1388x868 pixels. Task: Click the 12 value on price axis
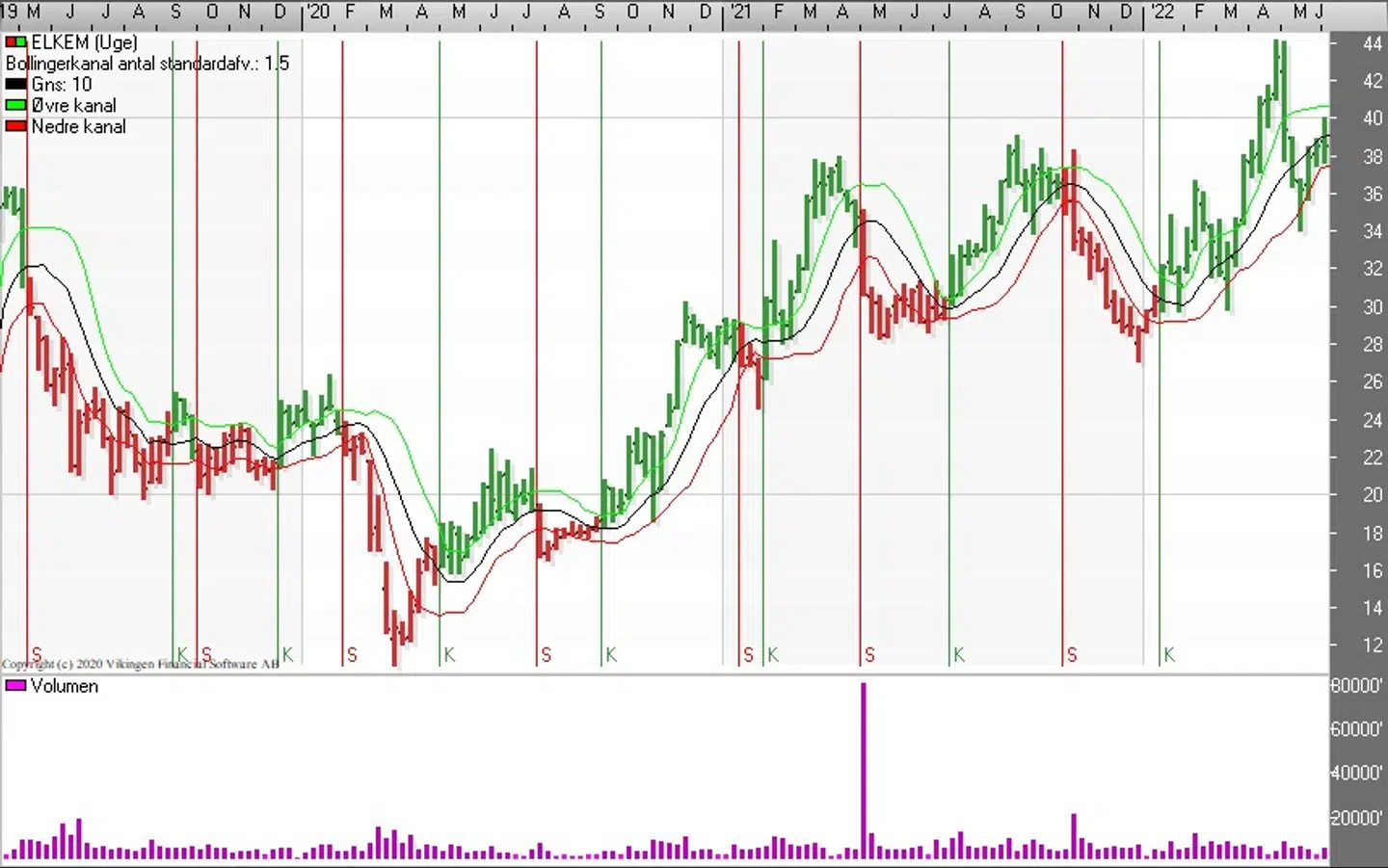click(x=1373, y=644)
